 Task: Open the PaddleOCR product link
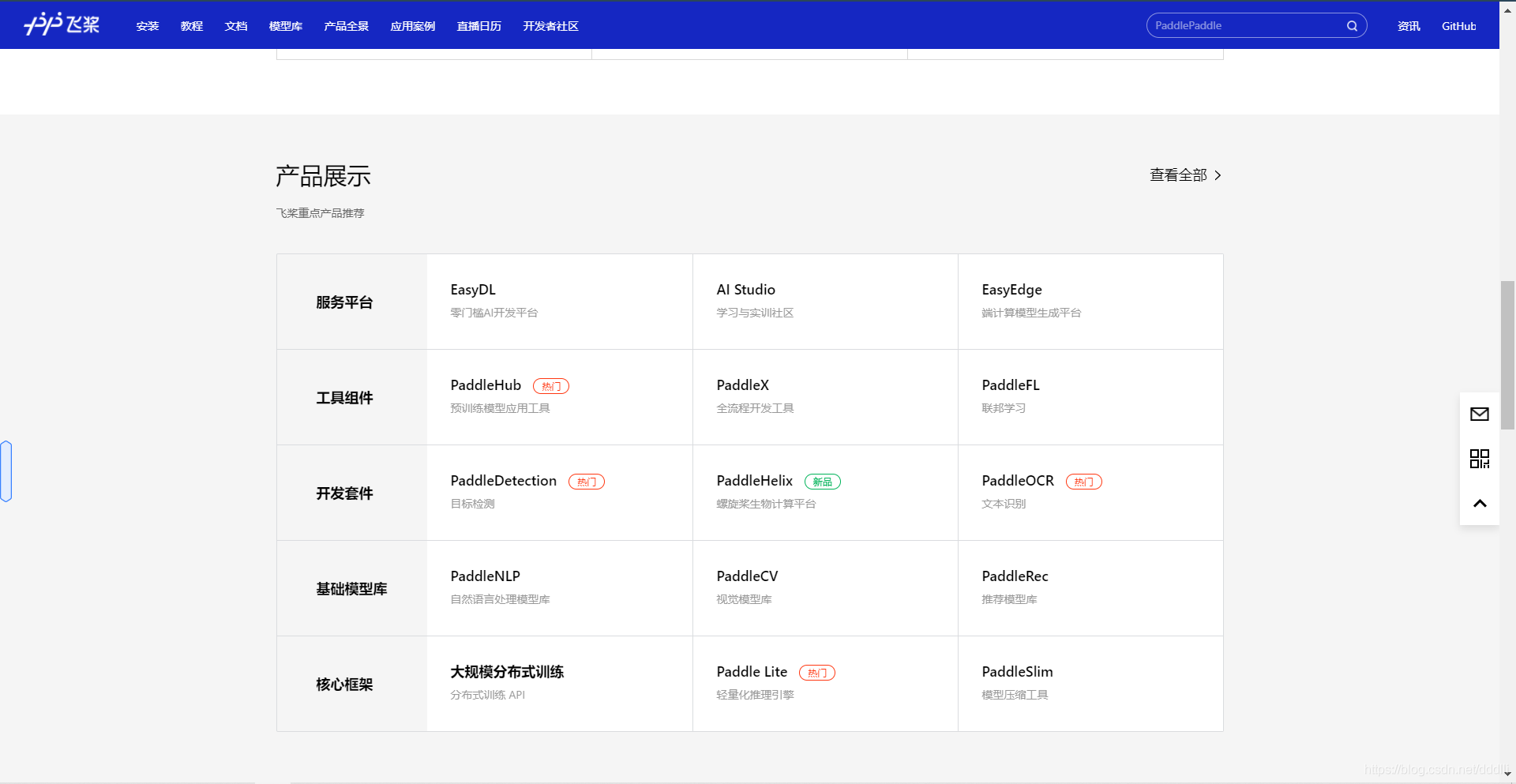coord(1018,481)
